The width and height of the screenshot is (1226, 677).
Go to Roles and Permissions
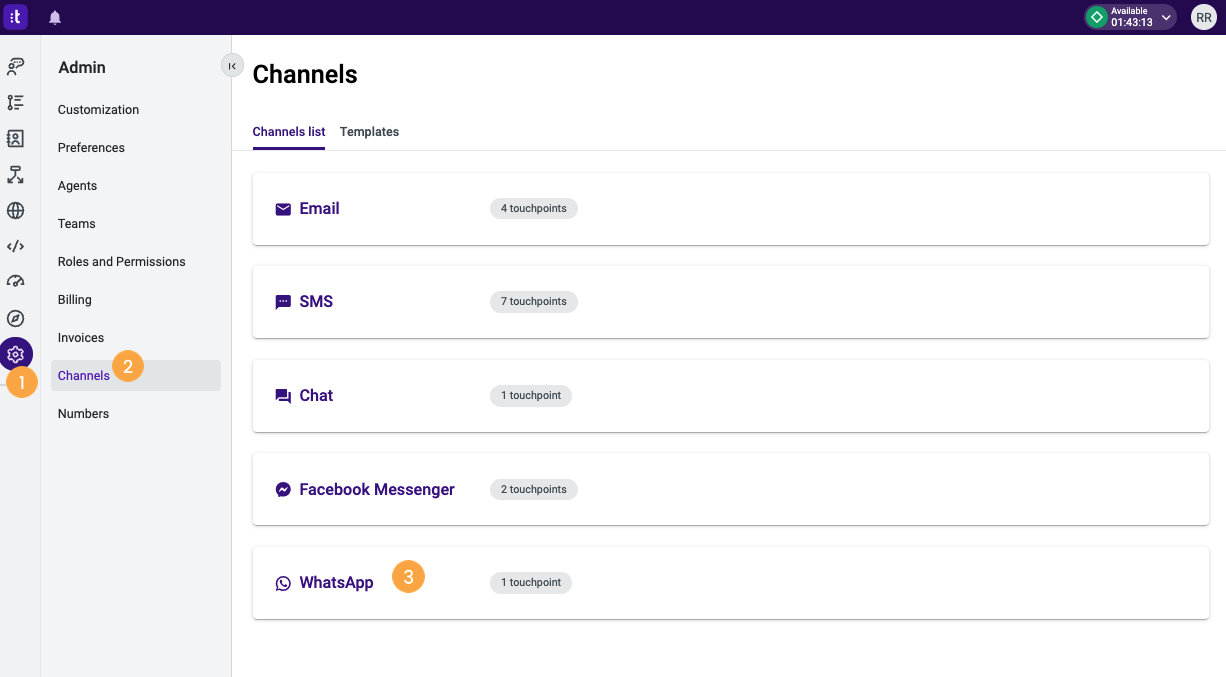coord(122,262)
